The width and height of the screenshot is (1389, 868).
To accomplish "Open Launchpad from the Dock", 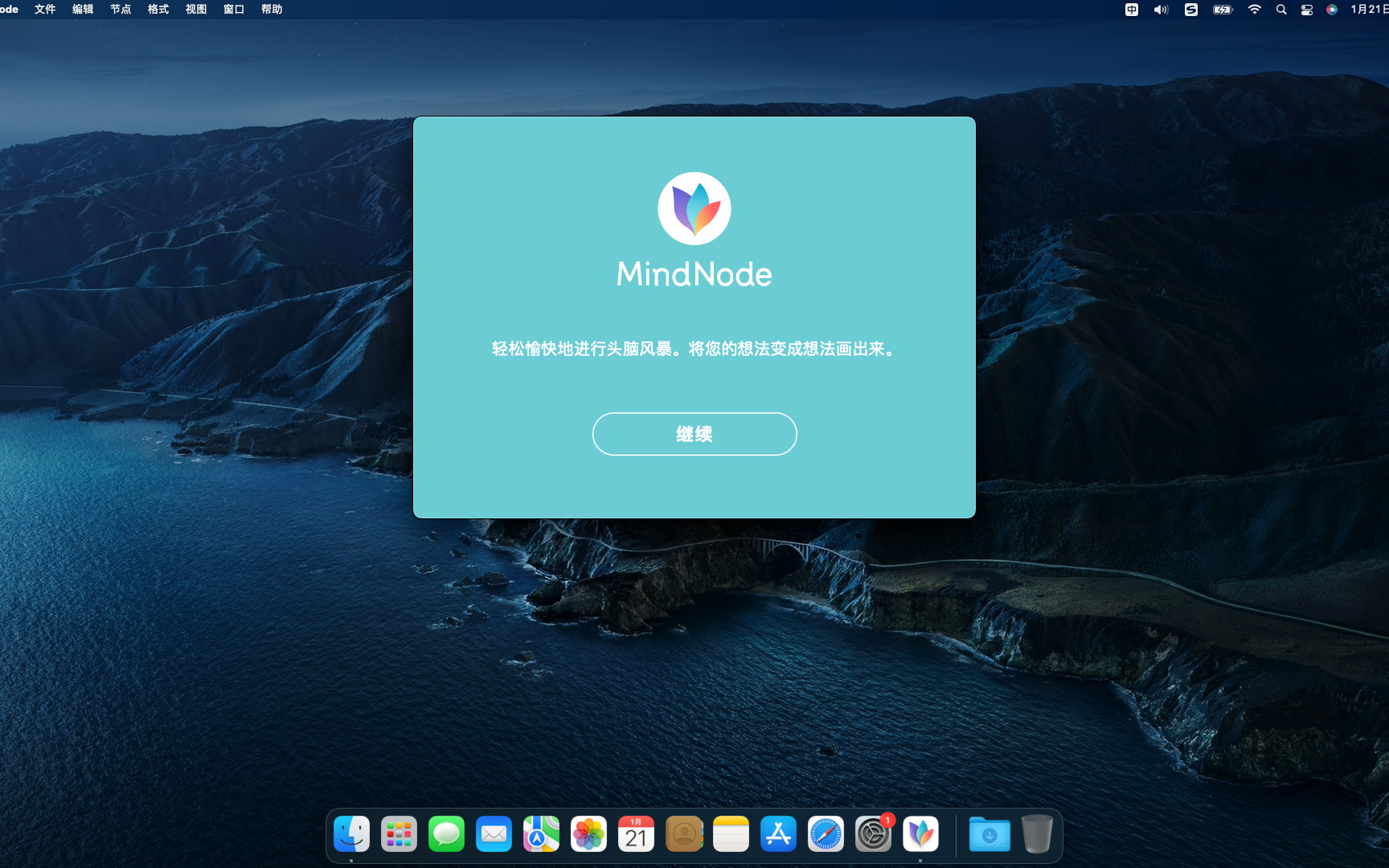I will (x=399, y=834).
